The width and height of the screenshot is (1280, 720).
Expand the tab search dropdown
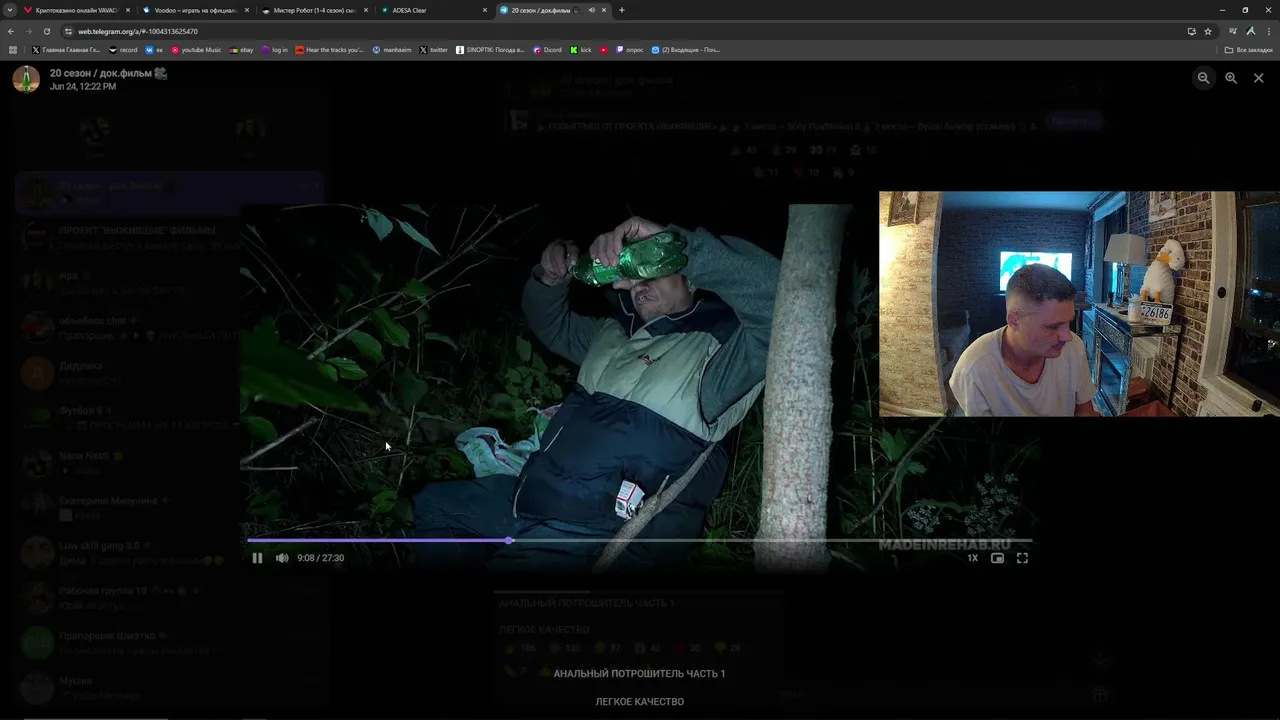[9, 10]
